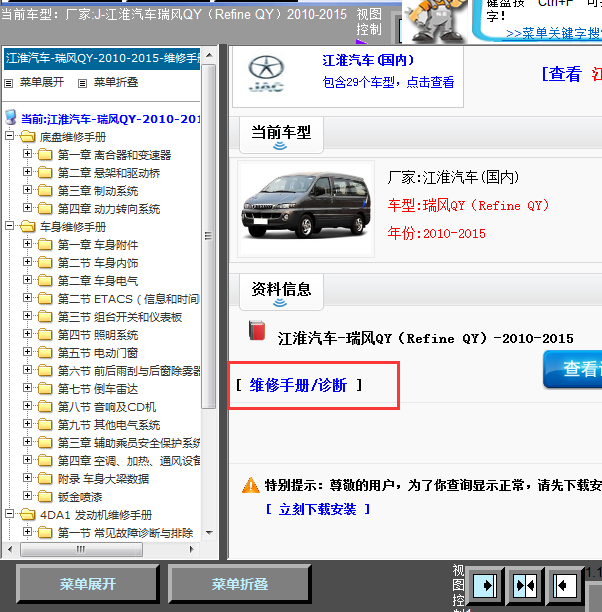
Task: Click the 菜单展开 list icon at tree top
Action: (9, 83)
